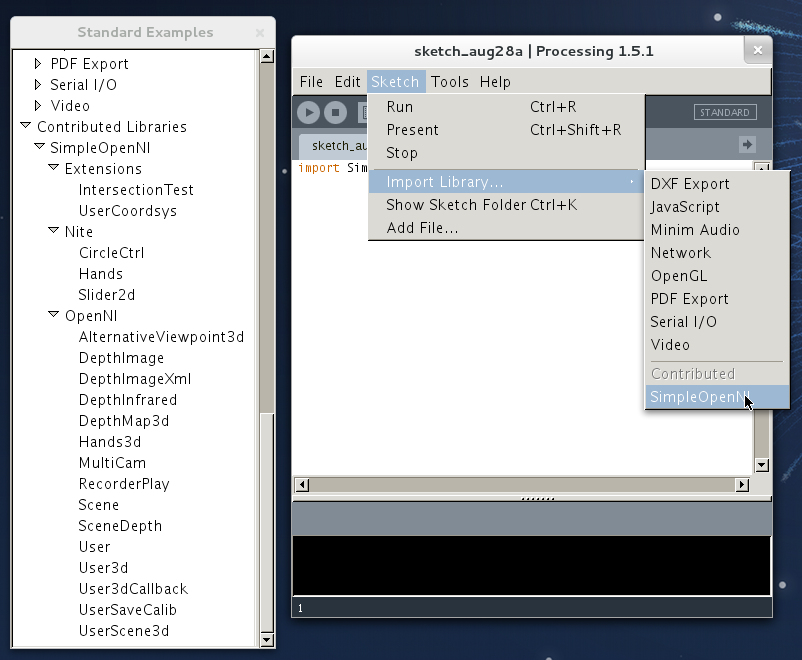Screen dimensions: 802x660
Task: Select the RecorderPlay example
Action: pos(124,483)
